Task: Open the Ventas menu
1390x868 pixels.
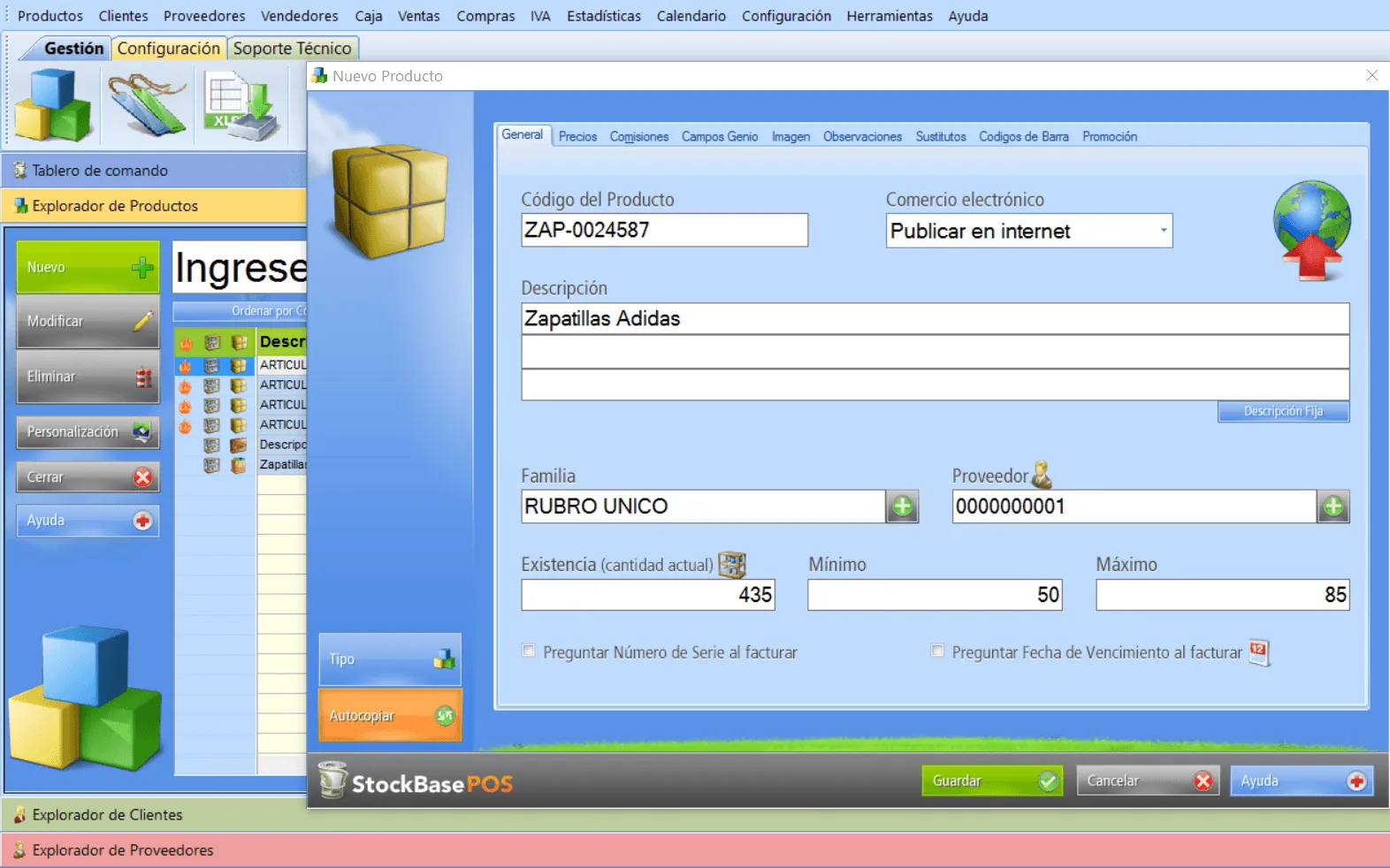Action: (x=419, y=16)
